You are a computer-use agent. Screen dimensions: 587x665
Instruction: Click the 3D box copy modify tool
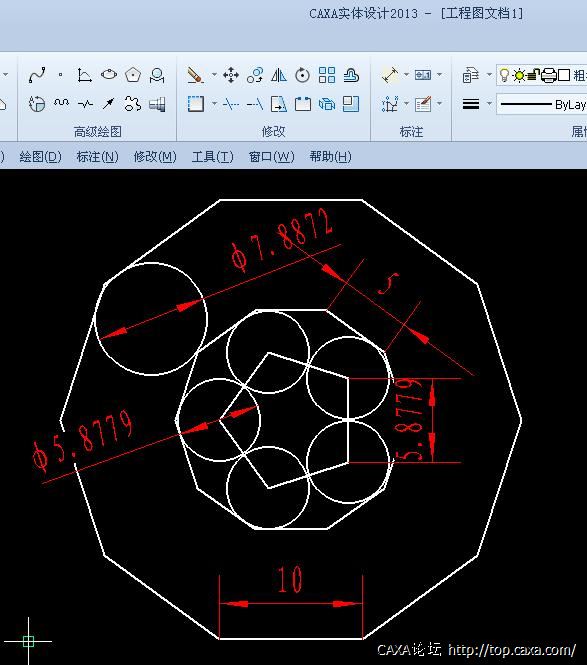point(327,103)
